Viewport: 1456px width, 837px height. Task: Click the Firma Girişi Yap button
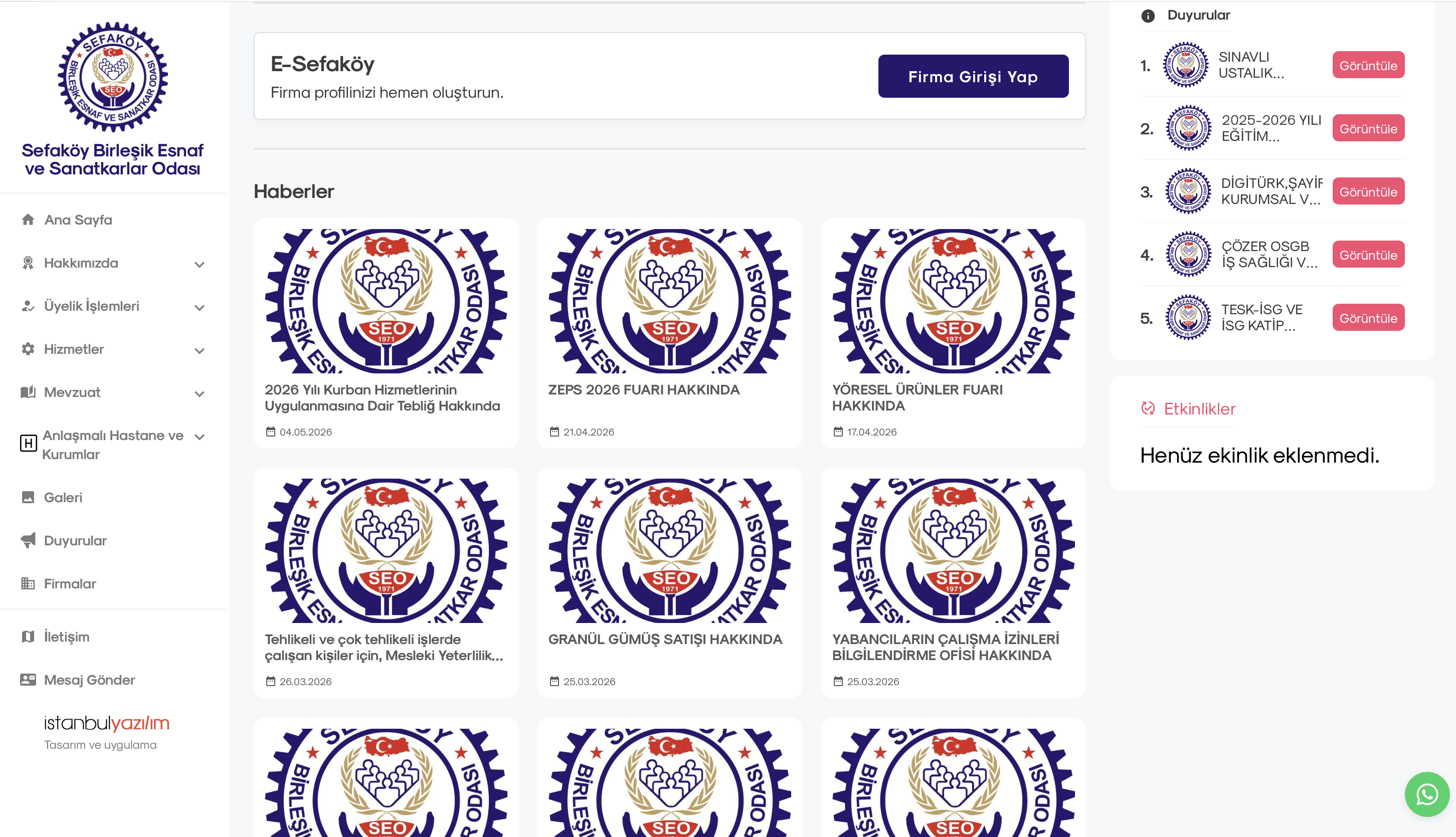973,77
